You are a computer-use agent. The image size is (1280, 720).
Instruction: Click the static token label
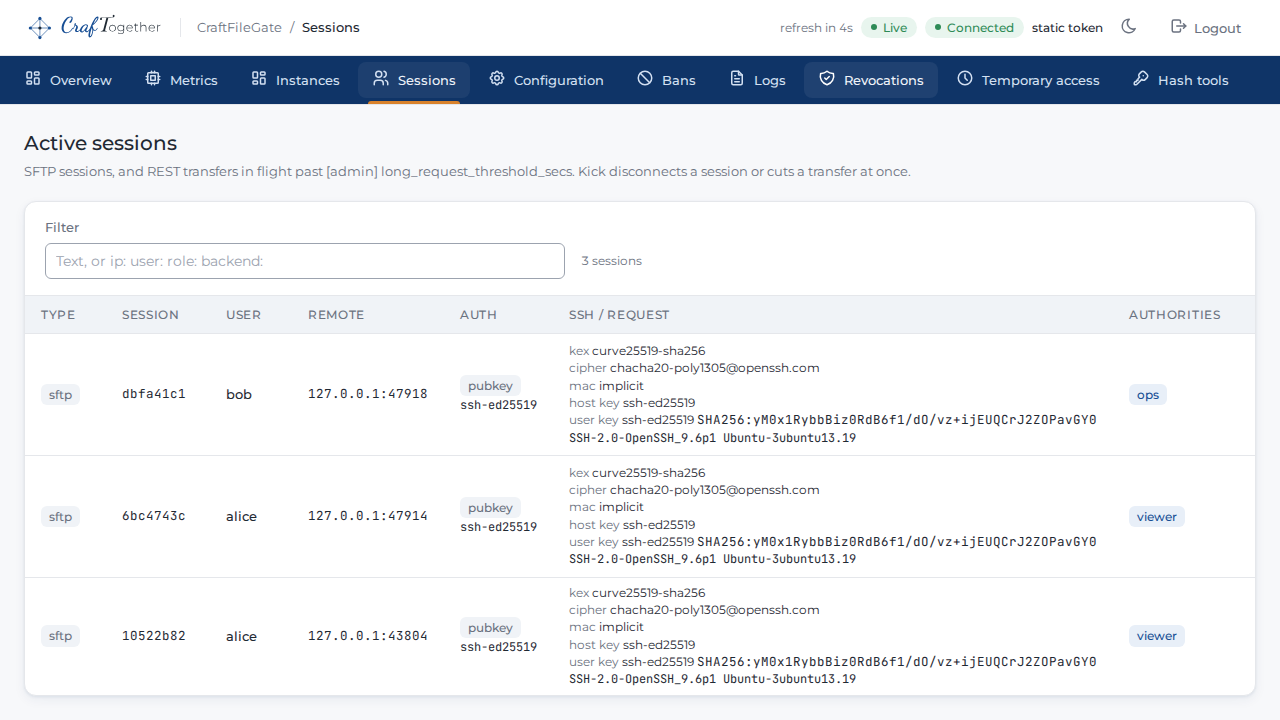tap(1067, 28)
